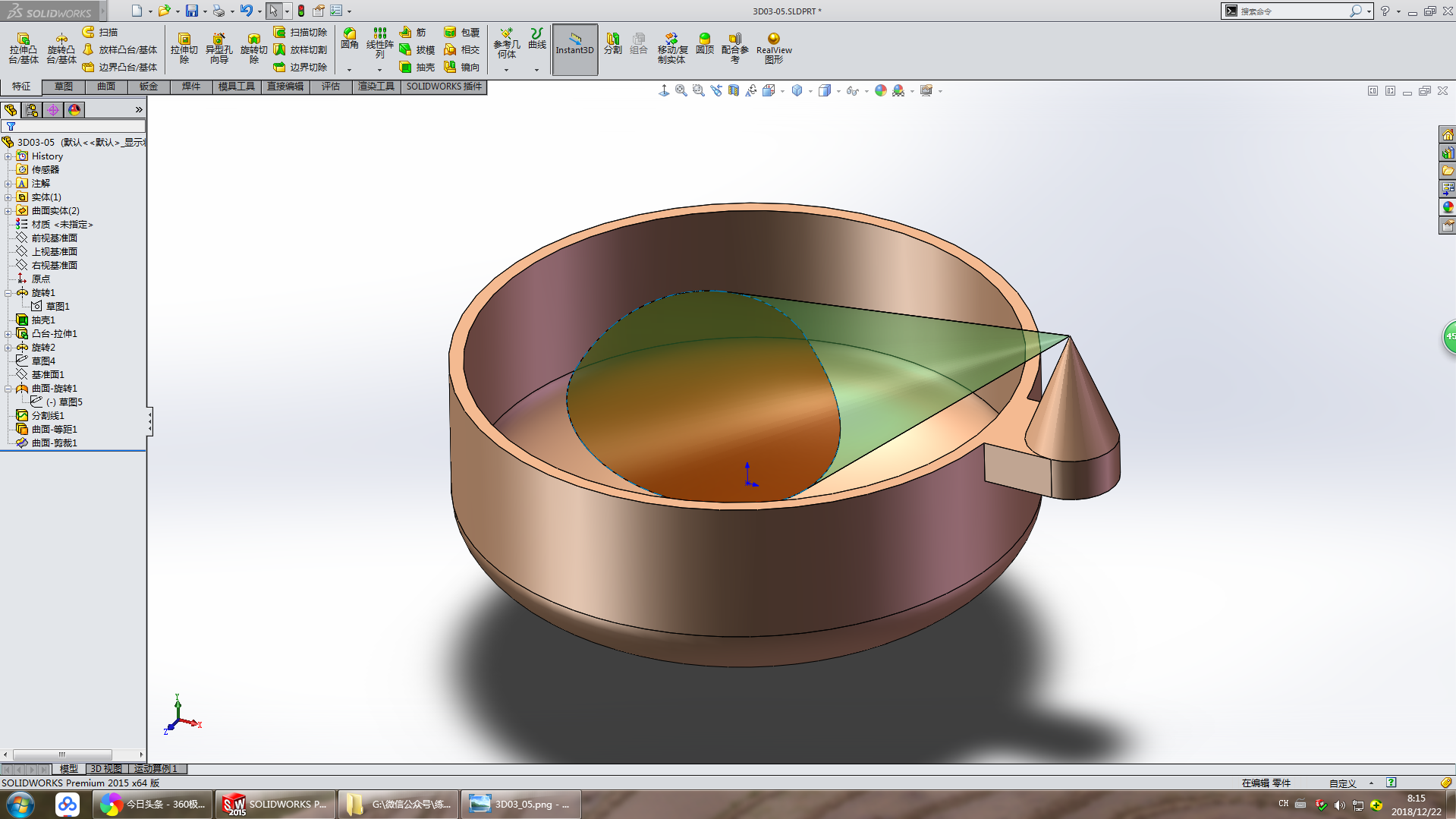Click the 分割 split tool icon
Screen dimensions: 1456x819
(612, 43)
